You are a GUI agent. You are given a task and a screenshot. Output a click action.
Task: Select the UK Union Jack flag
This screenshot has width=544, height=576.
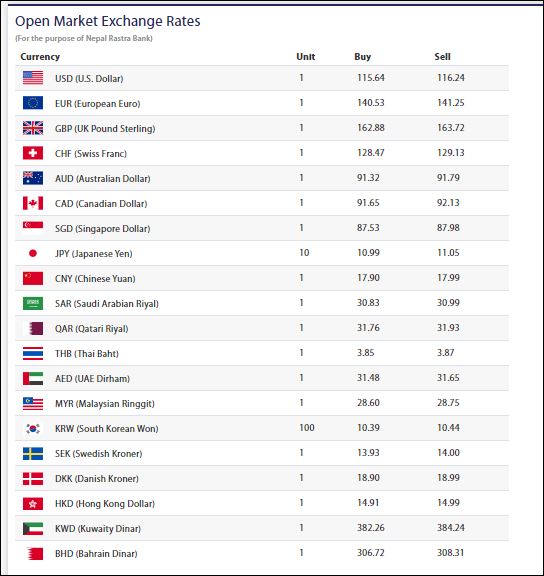(x=33, y=128)
